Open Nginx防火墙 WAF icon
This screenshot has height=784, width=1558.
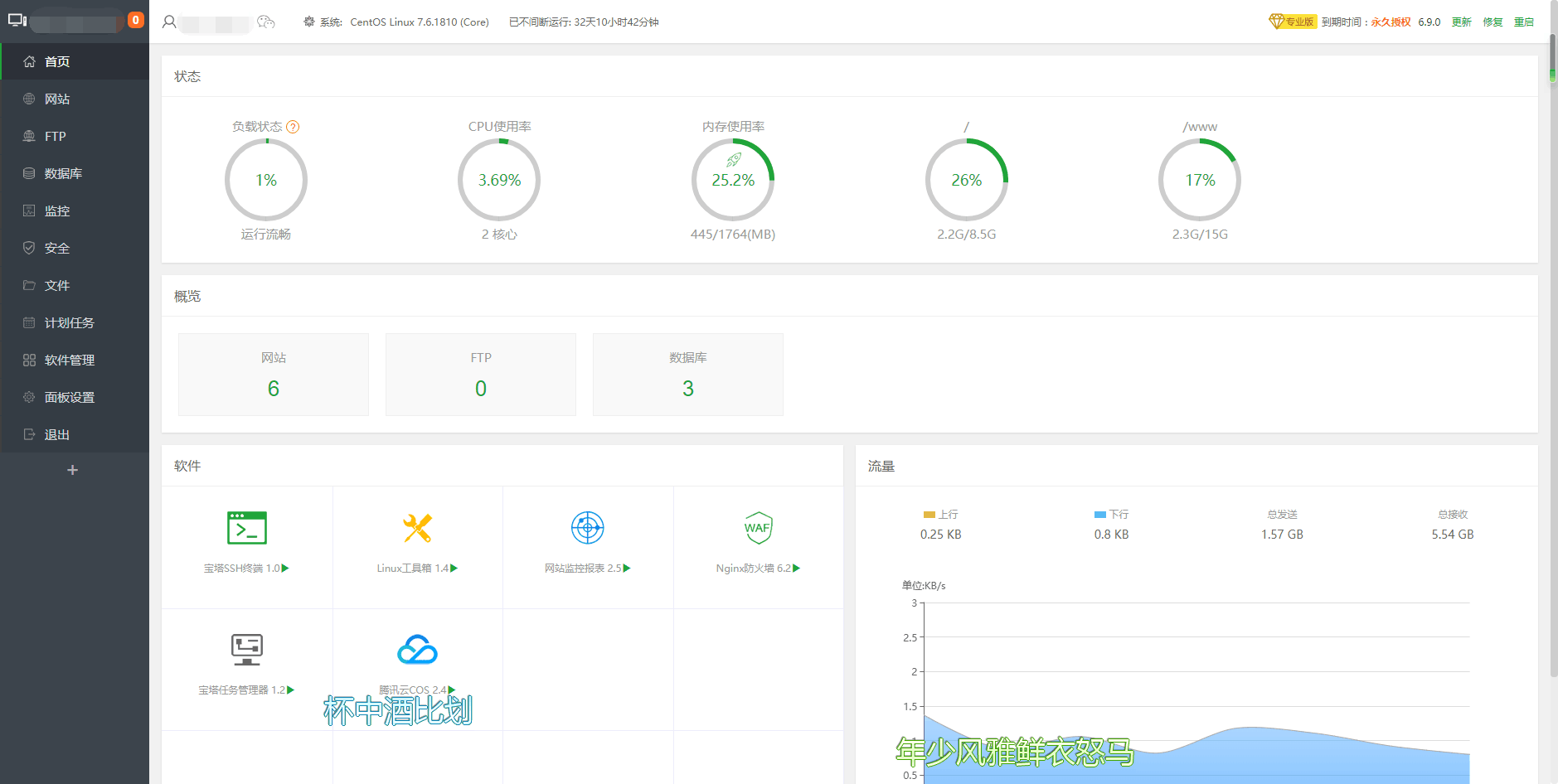[x=758, y=528]
